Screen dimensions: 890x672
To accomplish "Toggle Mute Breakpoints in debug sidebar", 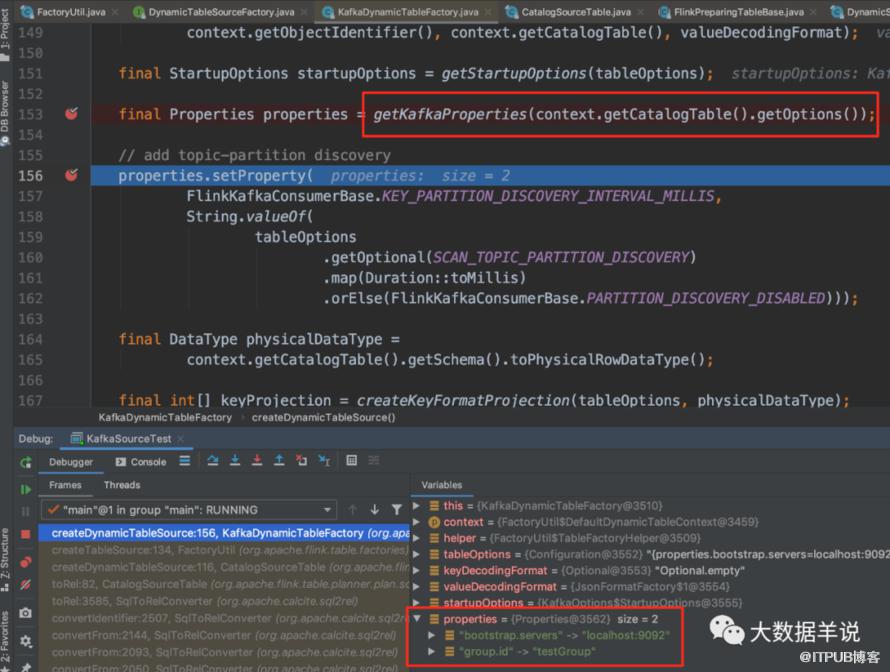I will [26, 585].
